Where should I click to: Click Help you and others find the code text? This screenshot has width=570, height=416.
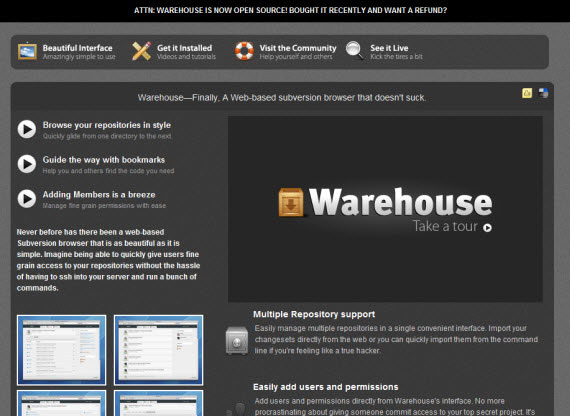coord(108,171)
